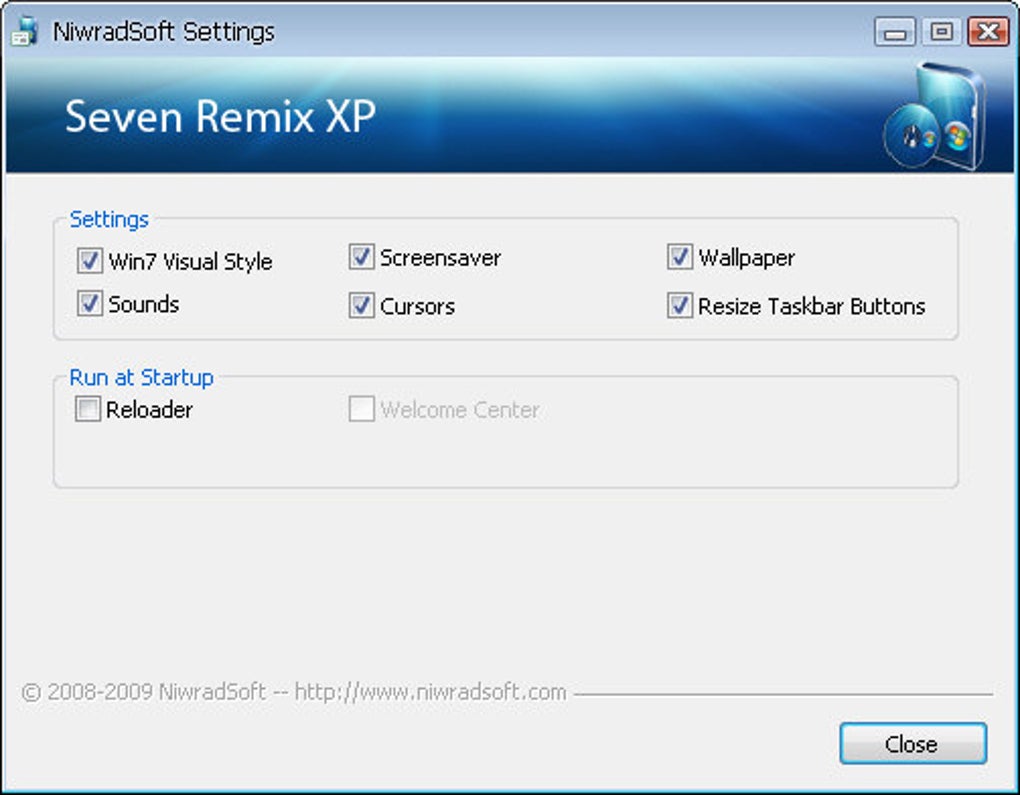
Task: Disable Resize Taskbar Buttons option
Action: click(680, 306)
